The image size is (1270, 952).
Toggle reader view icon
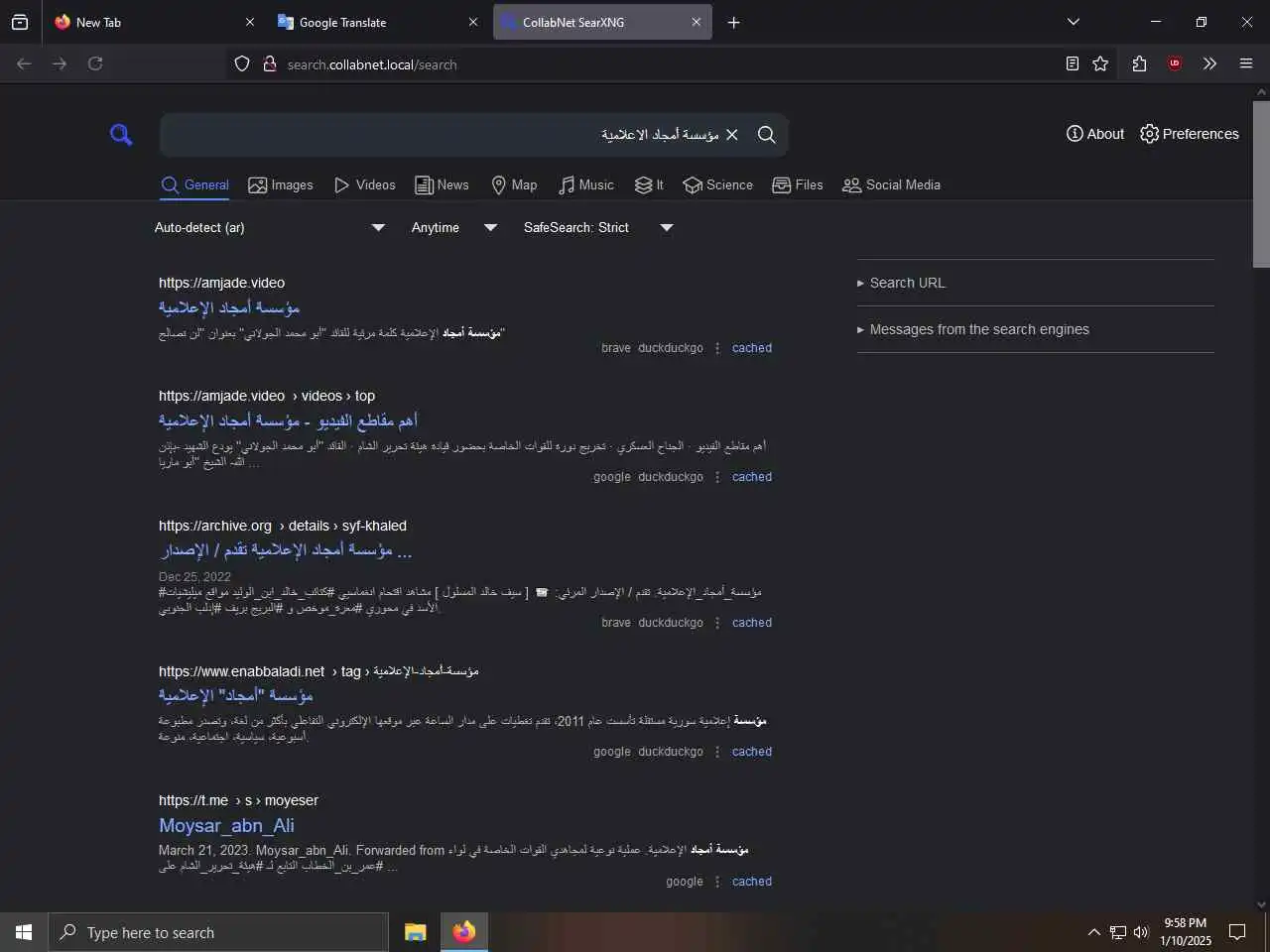tap(1073, 63)
